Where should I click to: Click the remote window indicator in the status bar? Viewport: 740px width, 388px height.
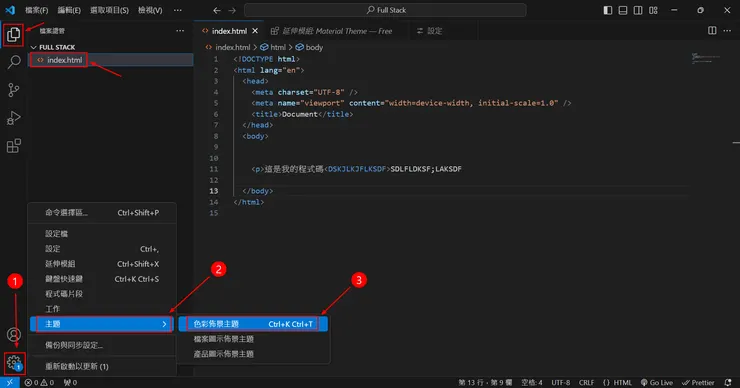click(x=9, y=382)
